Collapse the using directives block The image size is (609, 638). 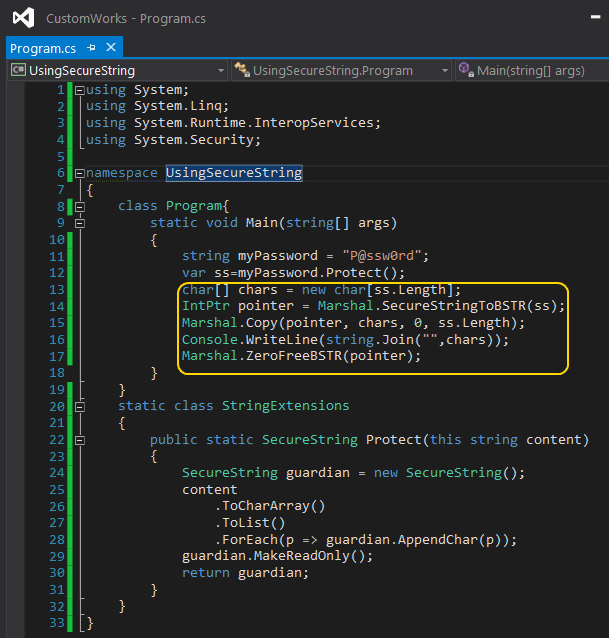tap(80, 90)
